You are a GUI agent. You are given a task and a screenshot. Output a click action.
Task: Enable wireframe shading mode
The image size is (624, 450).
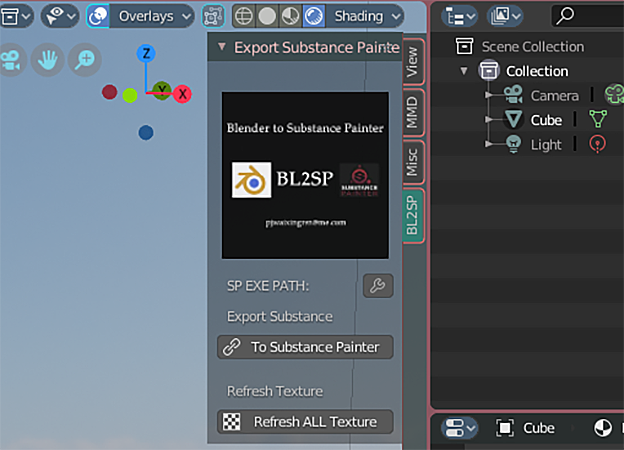click(x=243, y=16)
